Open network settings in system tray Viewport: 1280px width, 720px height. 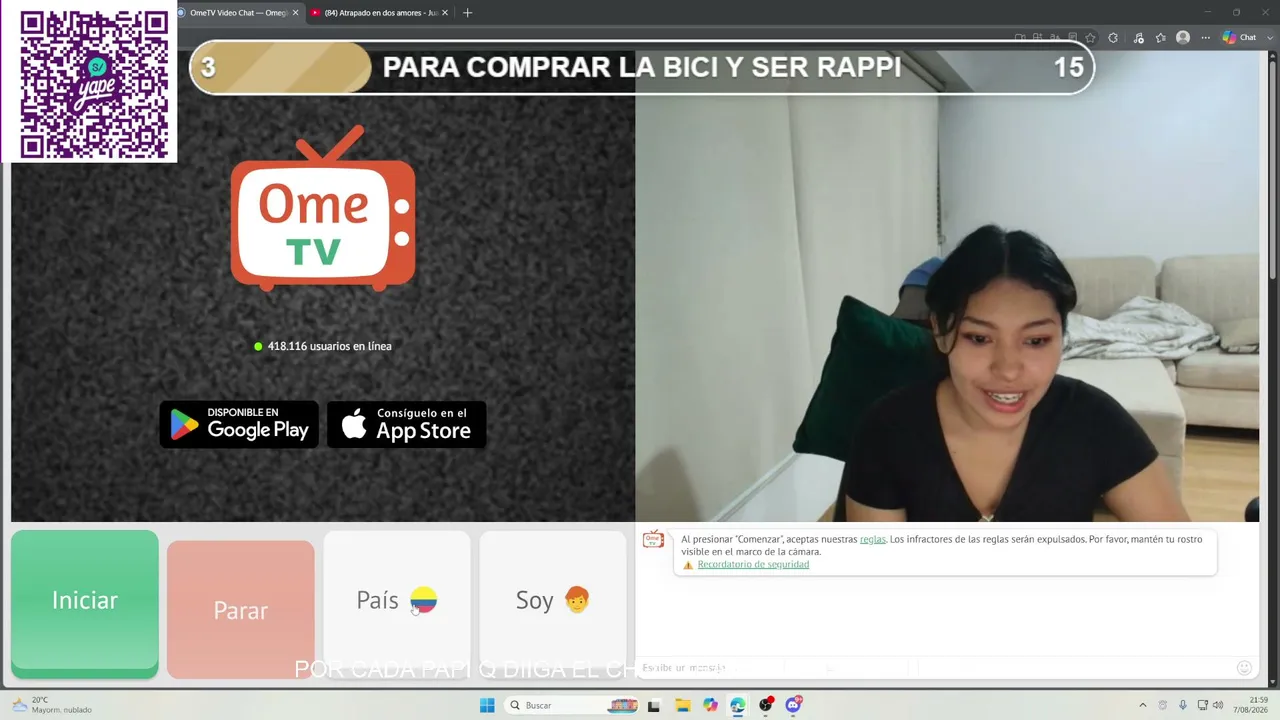click(x=1202, y=705)
